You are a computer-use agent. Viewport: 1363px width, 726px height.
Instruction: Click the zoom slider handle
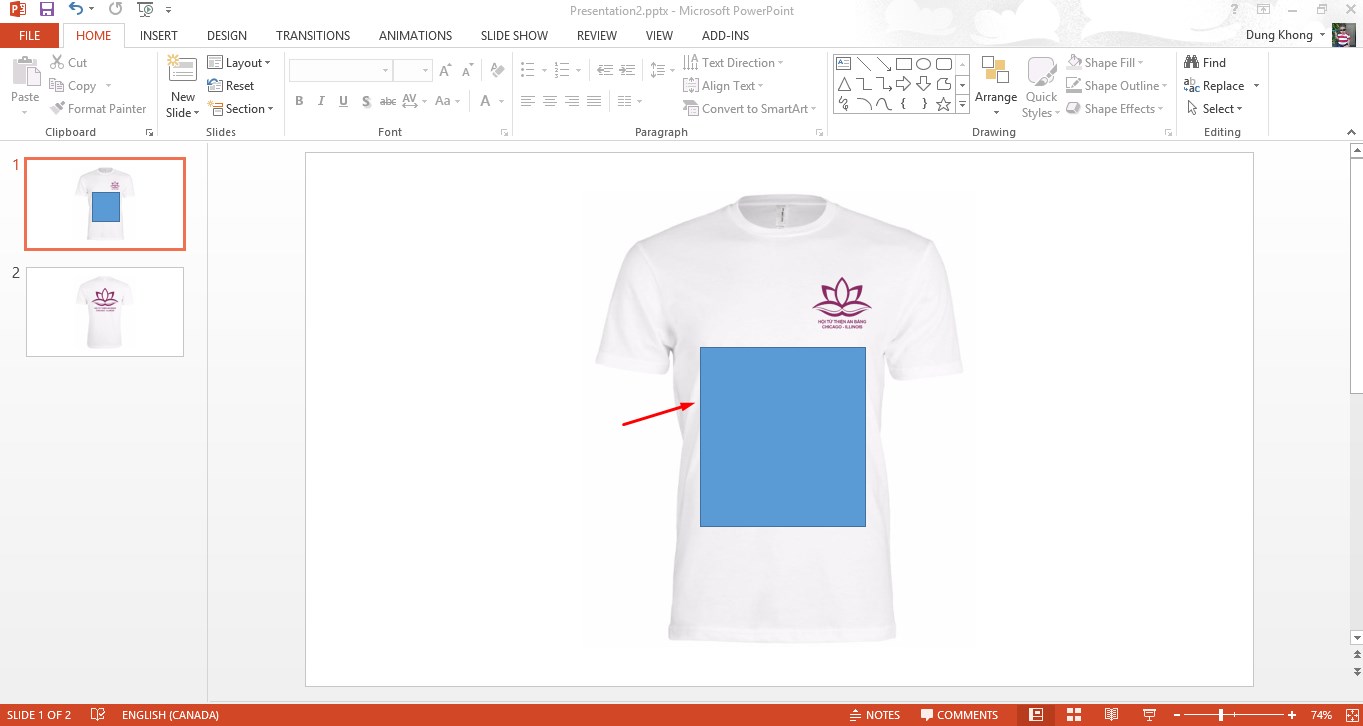pos(1221,715)
